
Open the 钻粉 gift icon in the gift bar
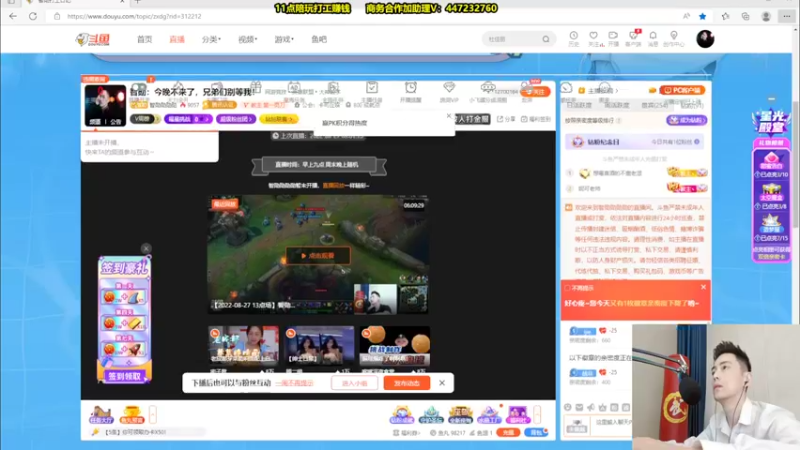pyautogui.click(x=402, y=414)
